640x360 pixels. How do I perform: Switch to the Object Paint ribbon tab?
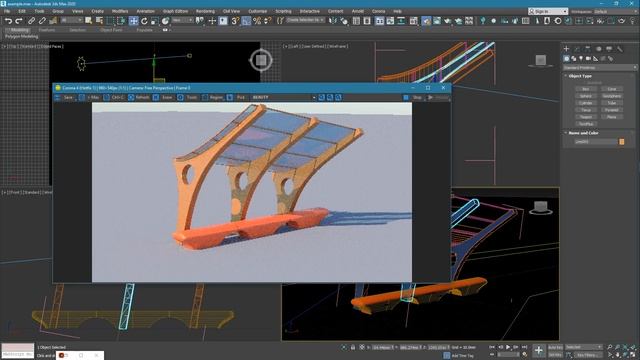(x=111, y=30)
